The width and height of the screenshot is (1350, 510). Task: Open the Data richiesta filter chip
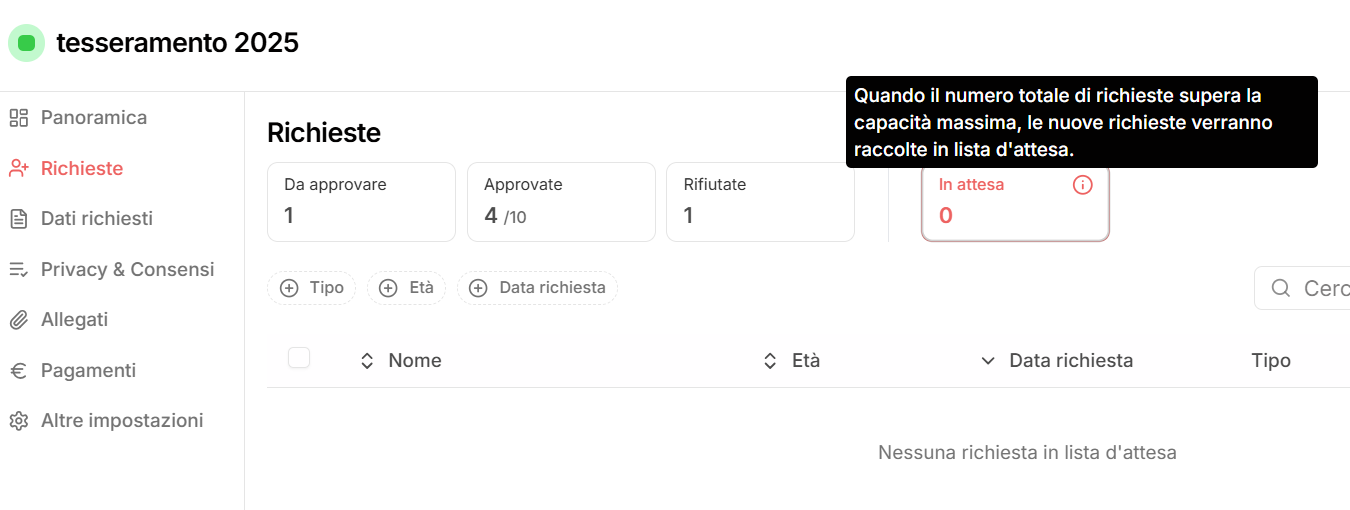coord(537,288)
